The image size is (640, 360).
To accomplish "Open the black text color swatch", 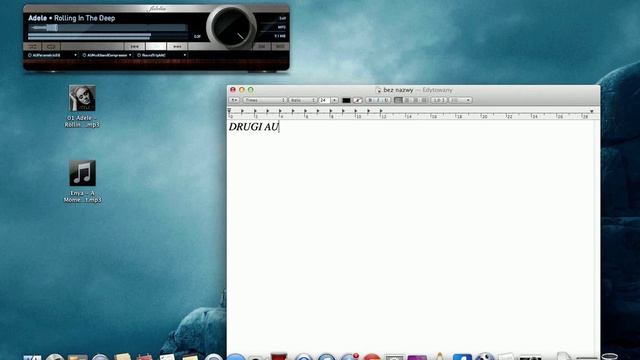I will tap(346, 100).
